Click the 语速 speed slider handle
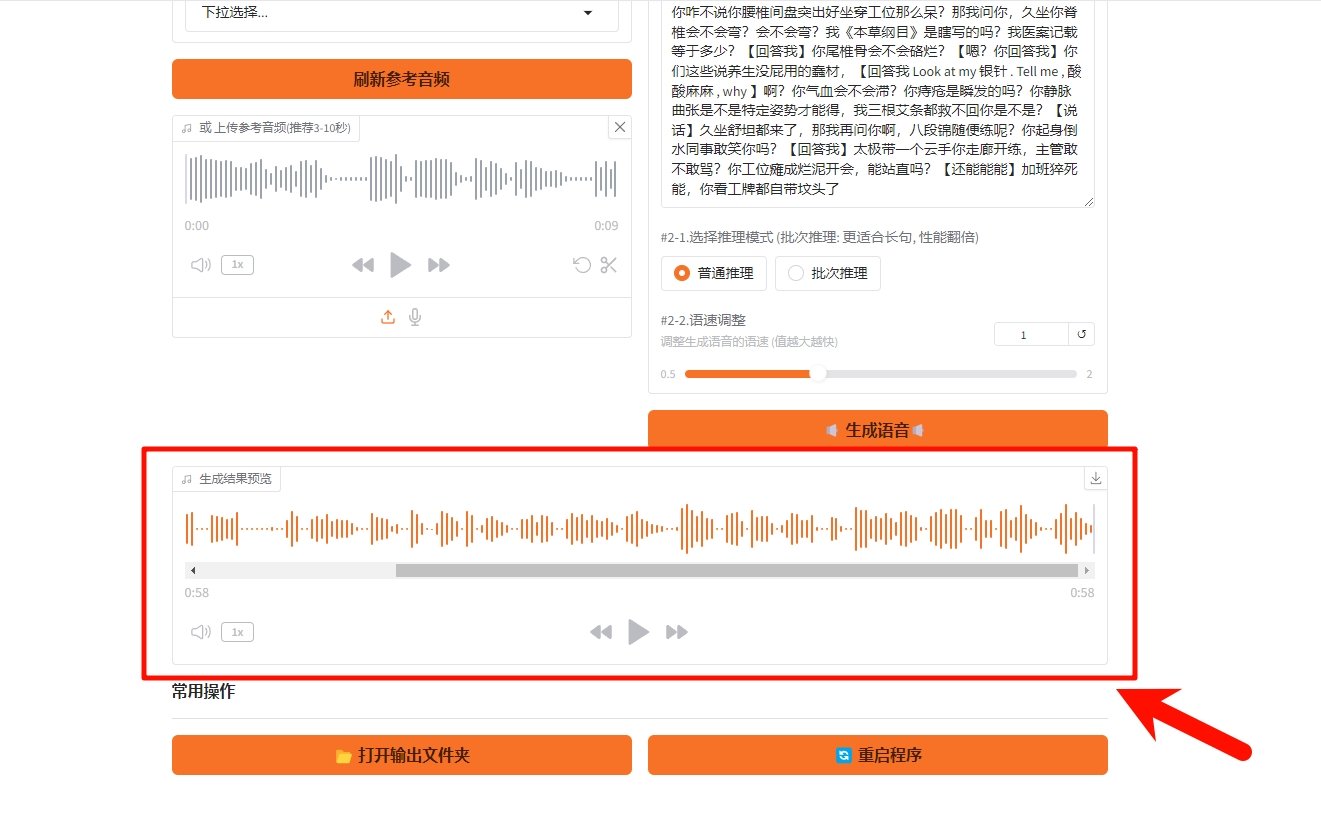This screenshot has width=1321, height=813. [x=820, y=374]
